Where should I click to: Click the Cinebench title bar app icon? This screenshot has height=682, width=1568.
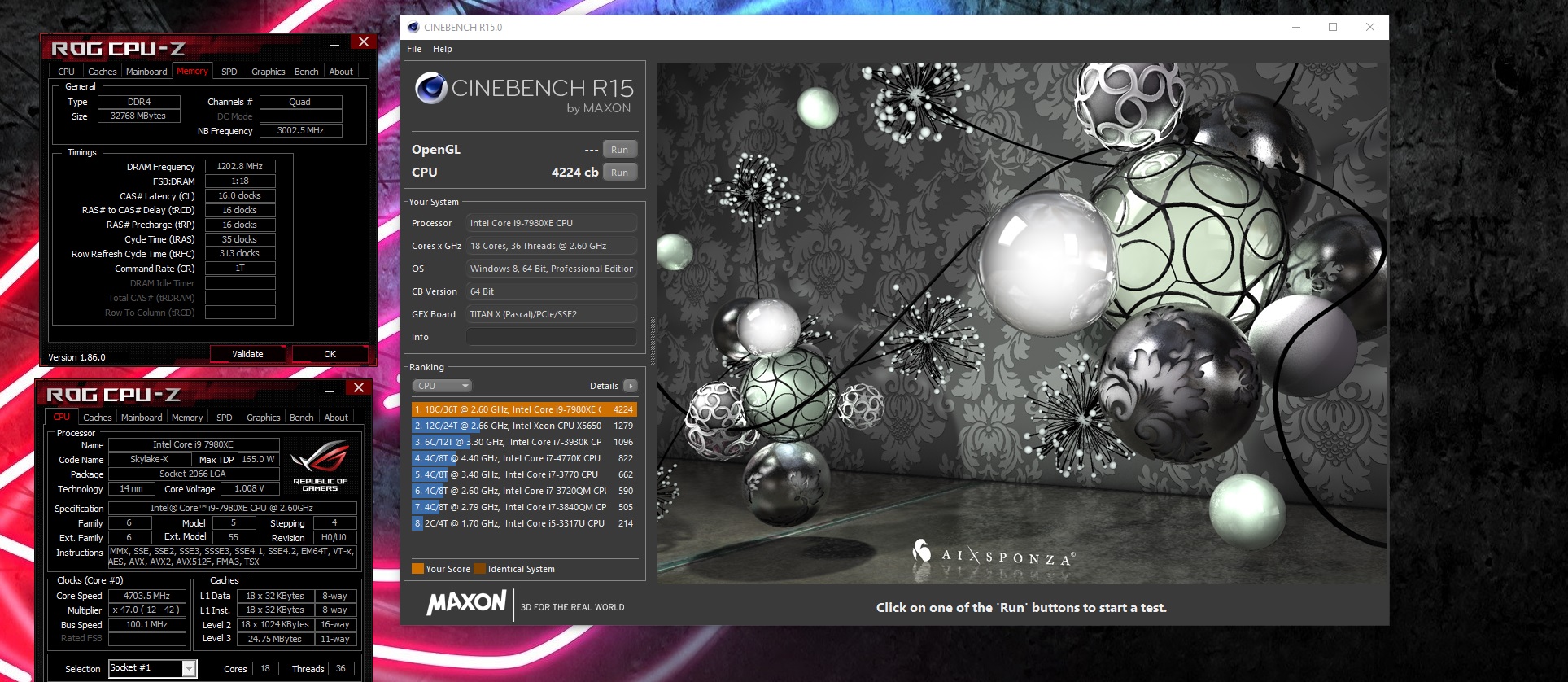point(413,27)
